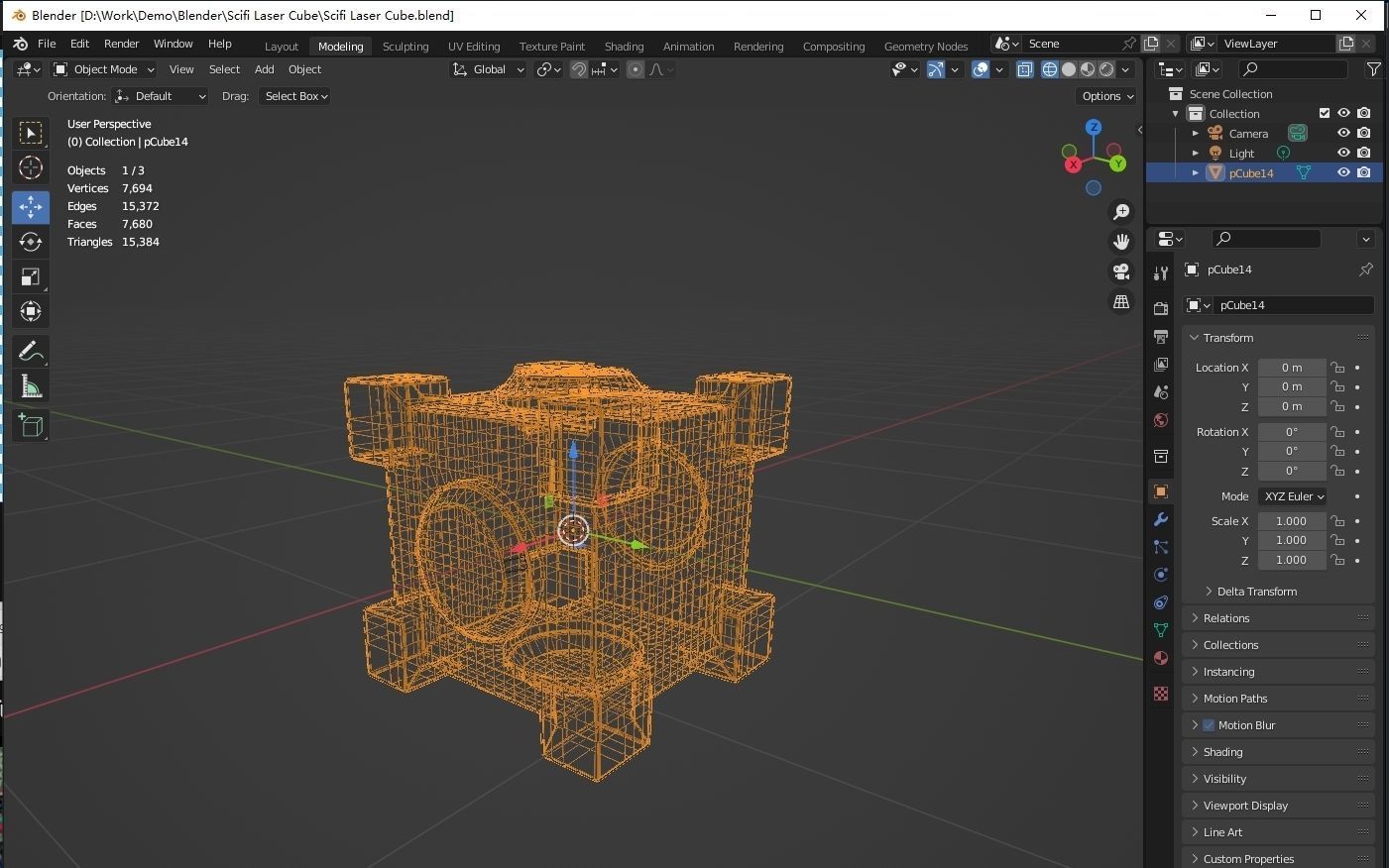Open the Modifiers wrench properties tab
The width and height of the screenshot is (1389, 868).
point(1161,519)
